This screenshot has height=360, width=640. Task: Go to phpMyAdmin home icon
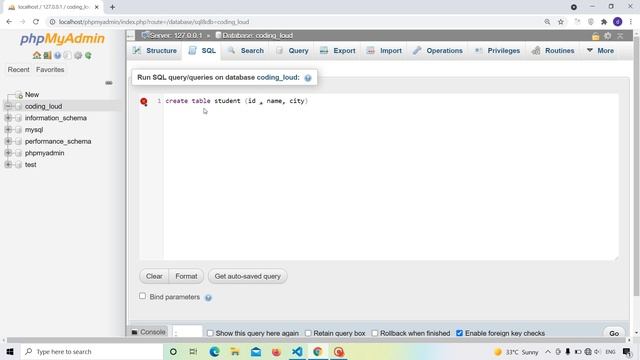pyautogui.click(x=37, y=56)
